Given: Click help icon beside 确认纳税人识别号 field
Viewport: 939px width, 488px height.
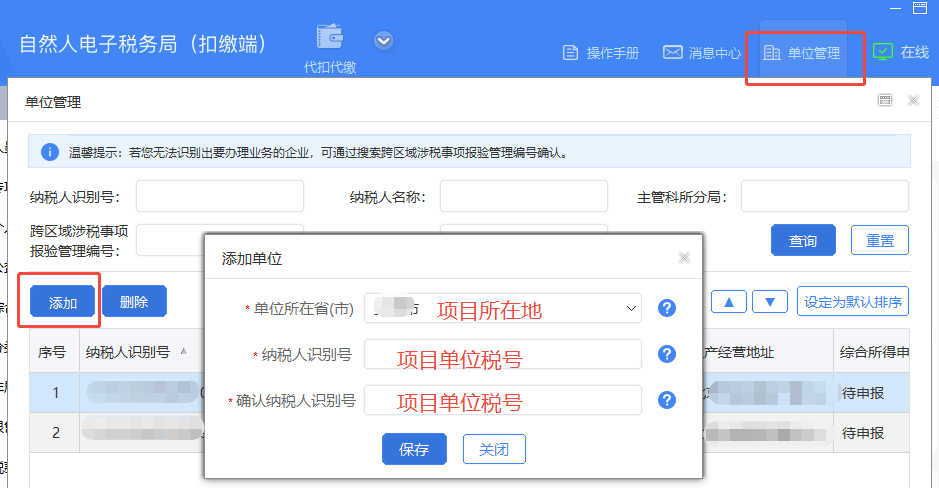Looking at the screenshot, I should point(667,400).
